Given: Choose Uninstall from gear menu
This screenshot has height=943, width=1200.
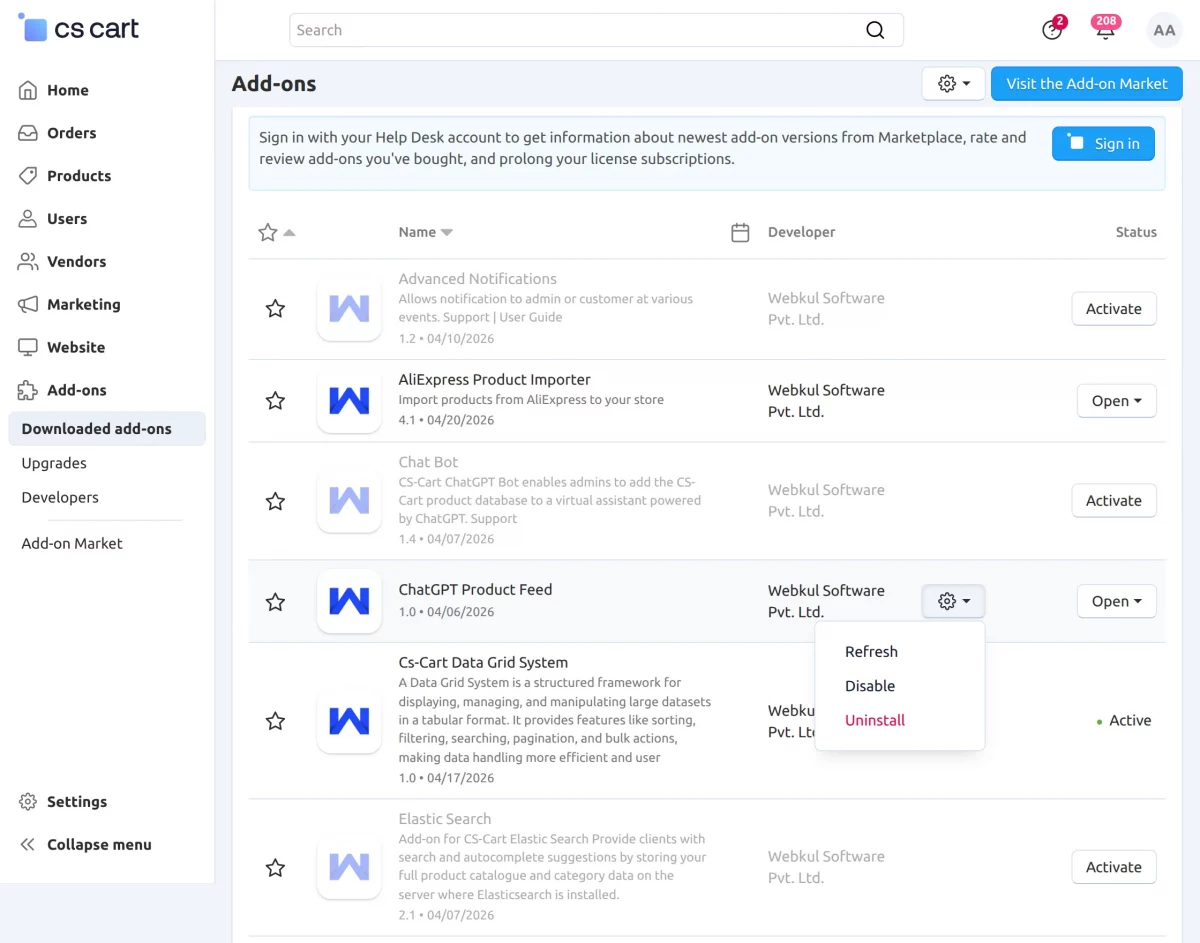Looking at the screenshot, I should (875, 720).
